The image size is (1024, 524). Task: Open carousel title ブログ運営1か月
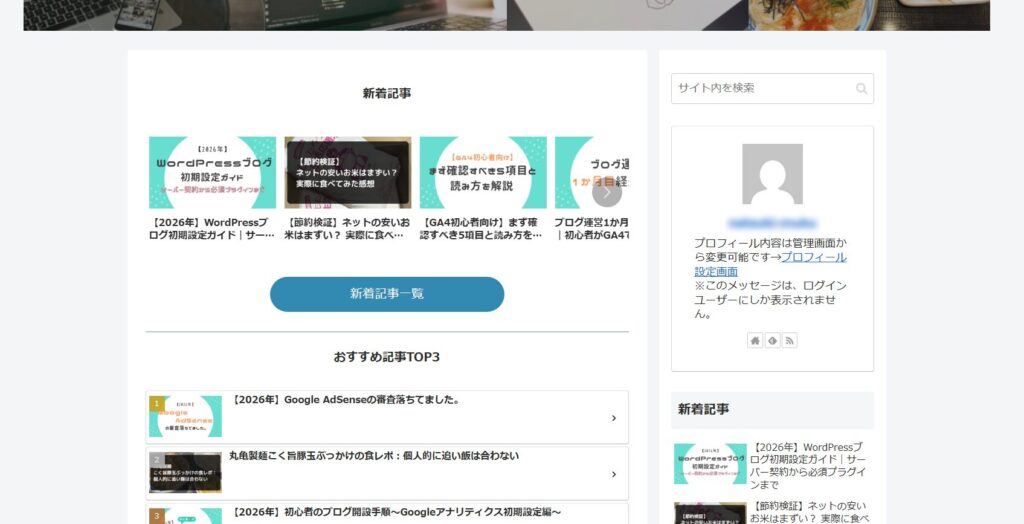pos(592,229)
